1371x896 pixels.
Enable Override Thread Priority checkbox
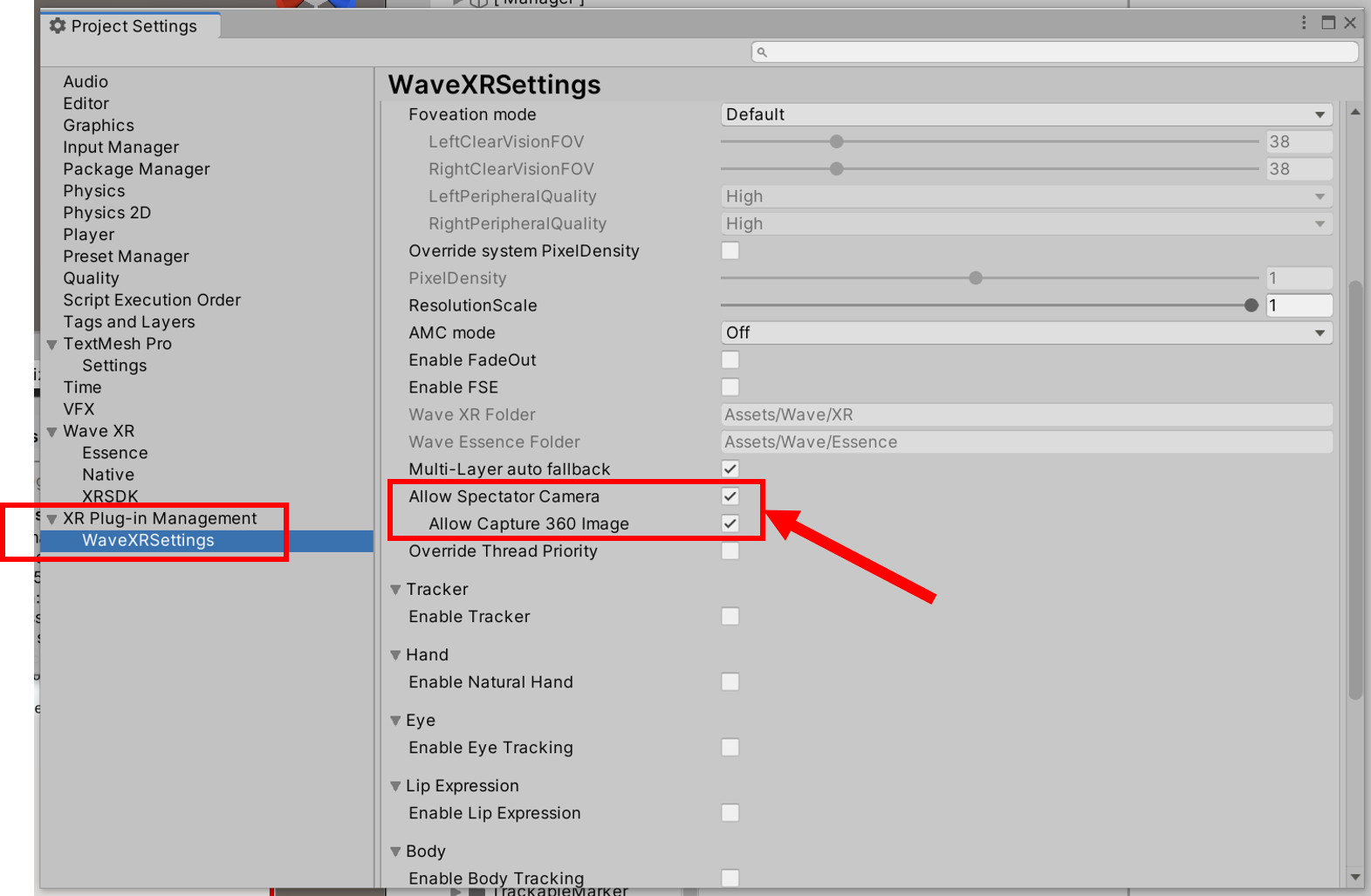(730, 551)
